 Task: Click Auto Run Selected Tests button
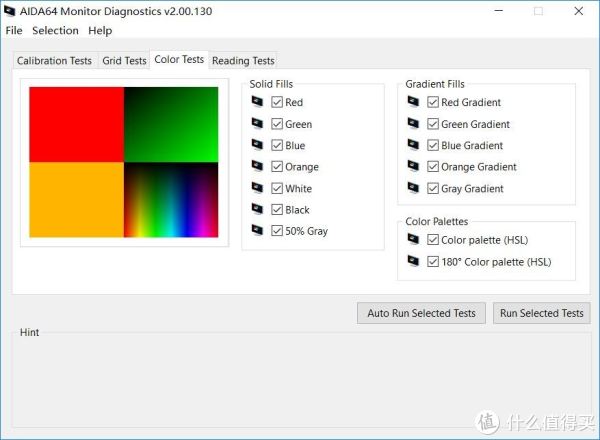[421, 313]
